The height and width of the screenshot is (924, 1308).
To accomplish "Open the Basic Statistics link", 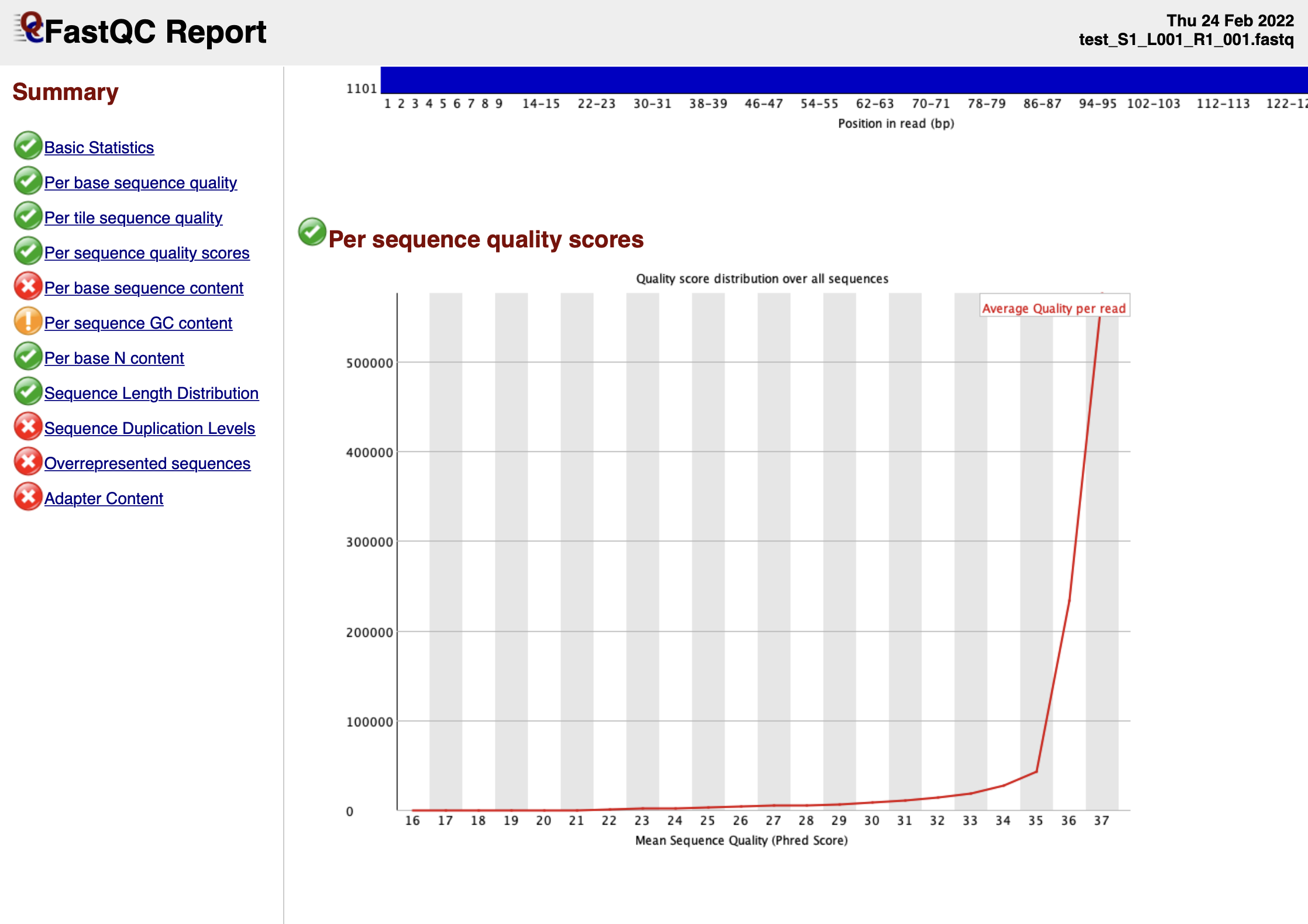I will tap(99, 148).
